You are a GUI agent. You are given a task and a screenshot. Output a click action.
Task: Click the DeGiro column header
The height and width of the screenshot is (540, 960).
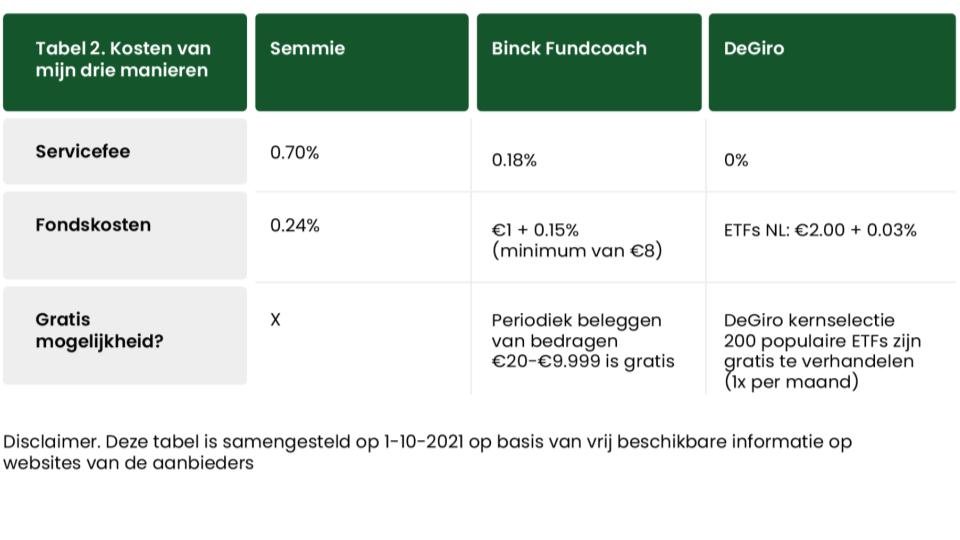point(754,49)
